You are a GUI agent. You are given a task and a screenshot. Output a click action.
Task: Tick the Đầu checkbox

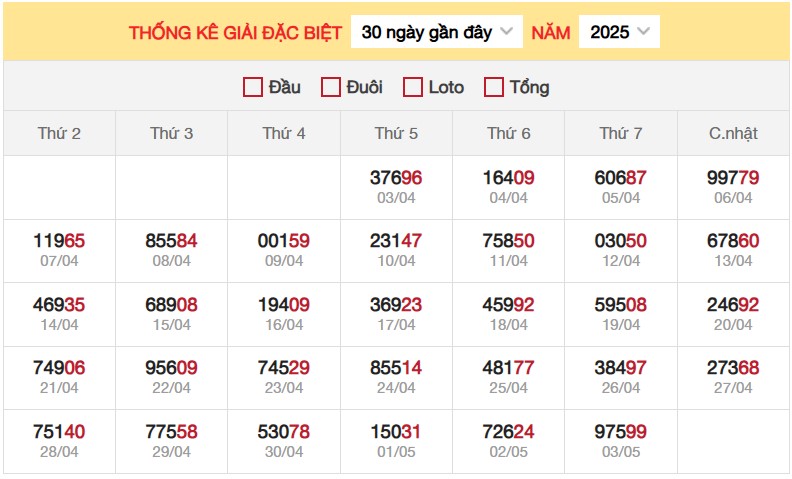tap(253, 87)
